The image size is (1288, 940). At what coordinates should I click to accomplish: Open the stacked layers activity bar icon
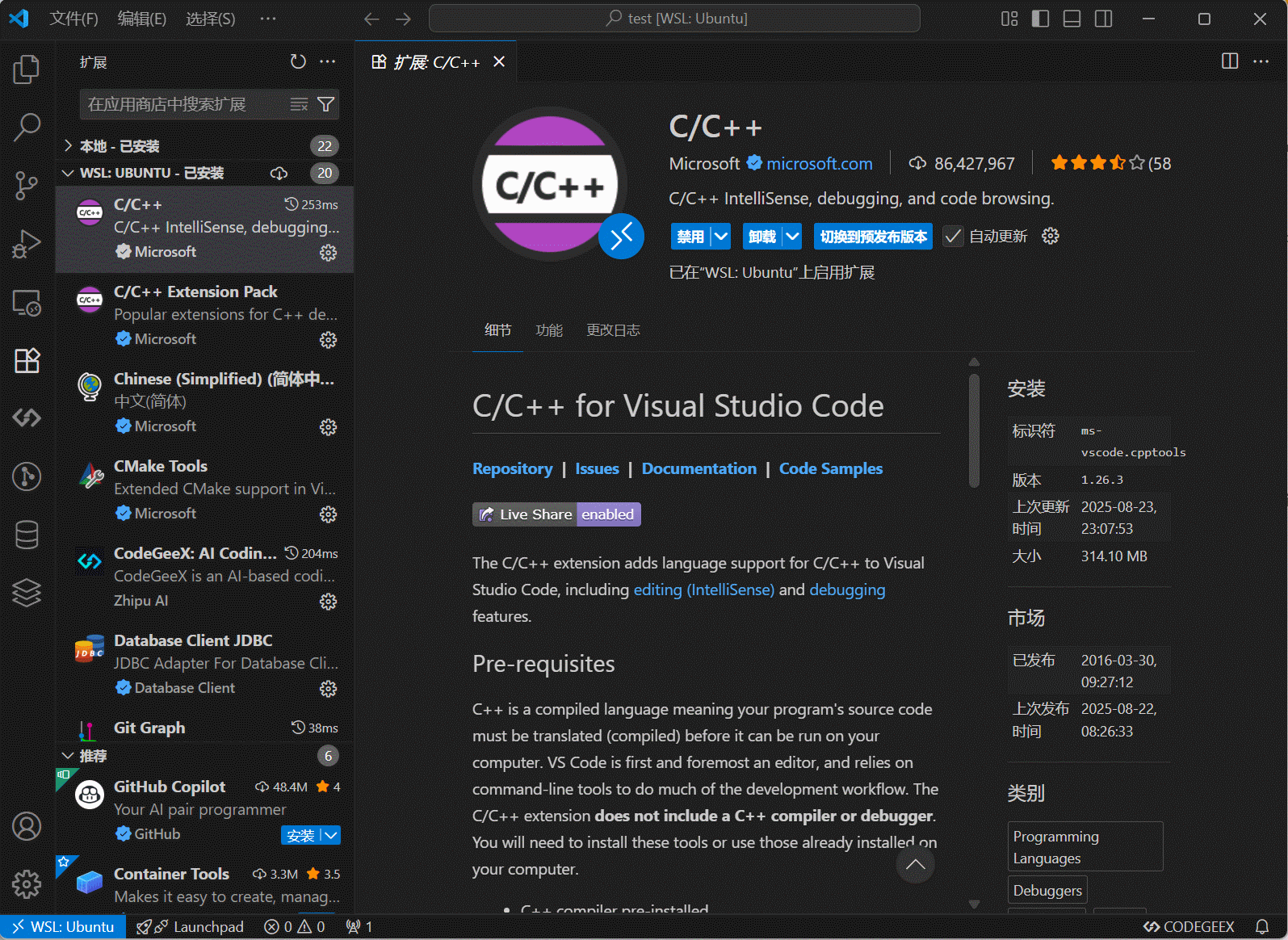27,593
